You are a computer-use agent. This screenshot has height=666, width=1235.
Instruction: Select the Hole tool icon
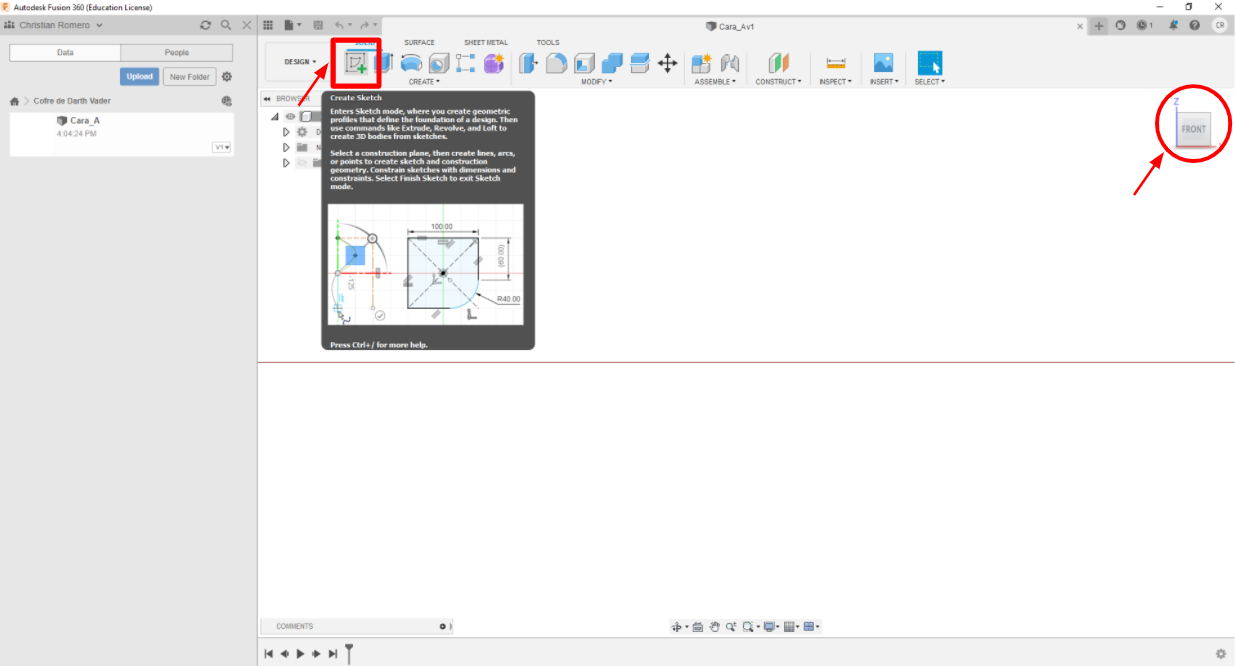click(x=438, y=63)
